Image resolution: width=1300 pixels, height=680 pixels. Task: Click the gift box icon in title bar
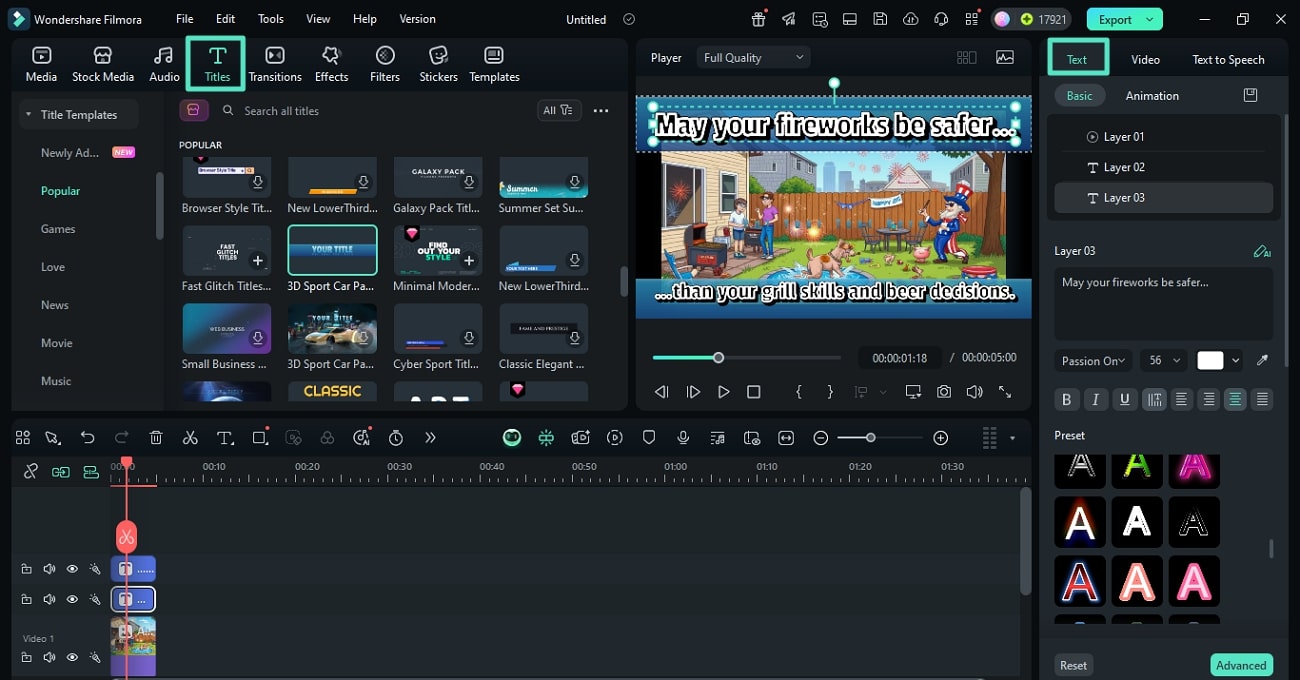(x=759, y=19)
